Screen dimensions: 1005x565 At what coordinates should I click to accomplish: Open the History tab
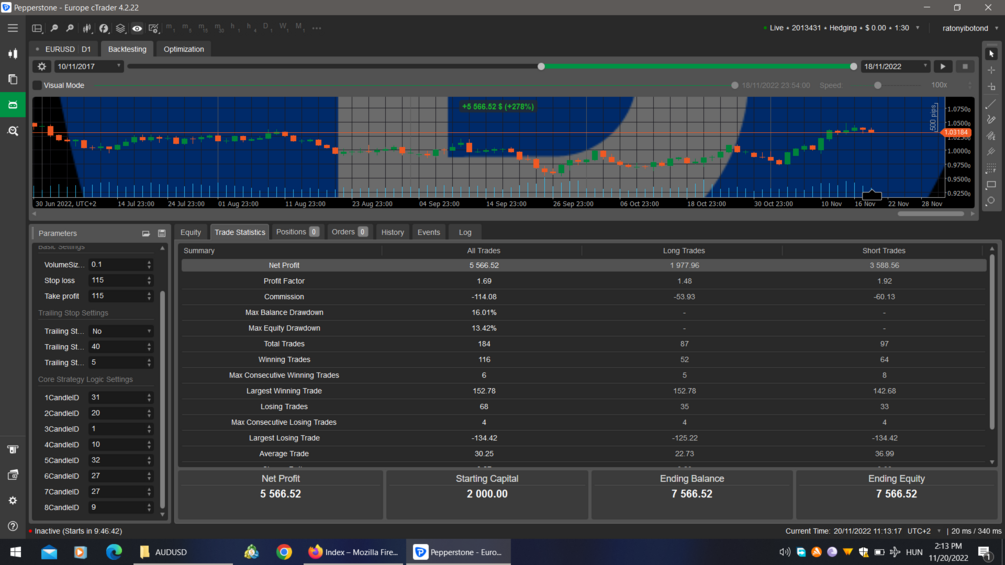pos(392,233)
